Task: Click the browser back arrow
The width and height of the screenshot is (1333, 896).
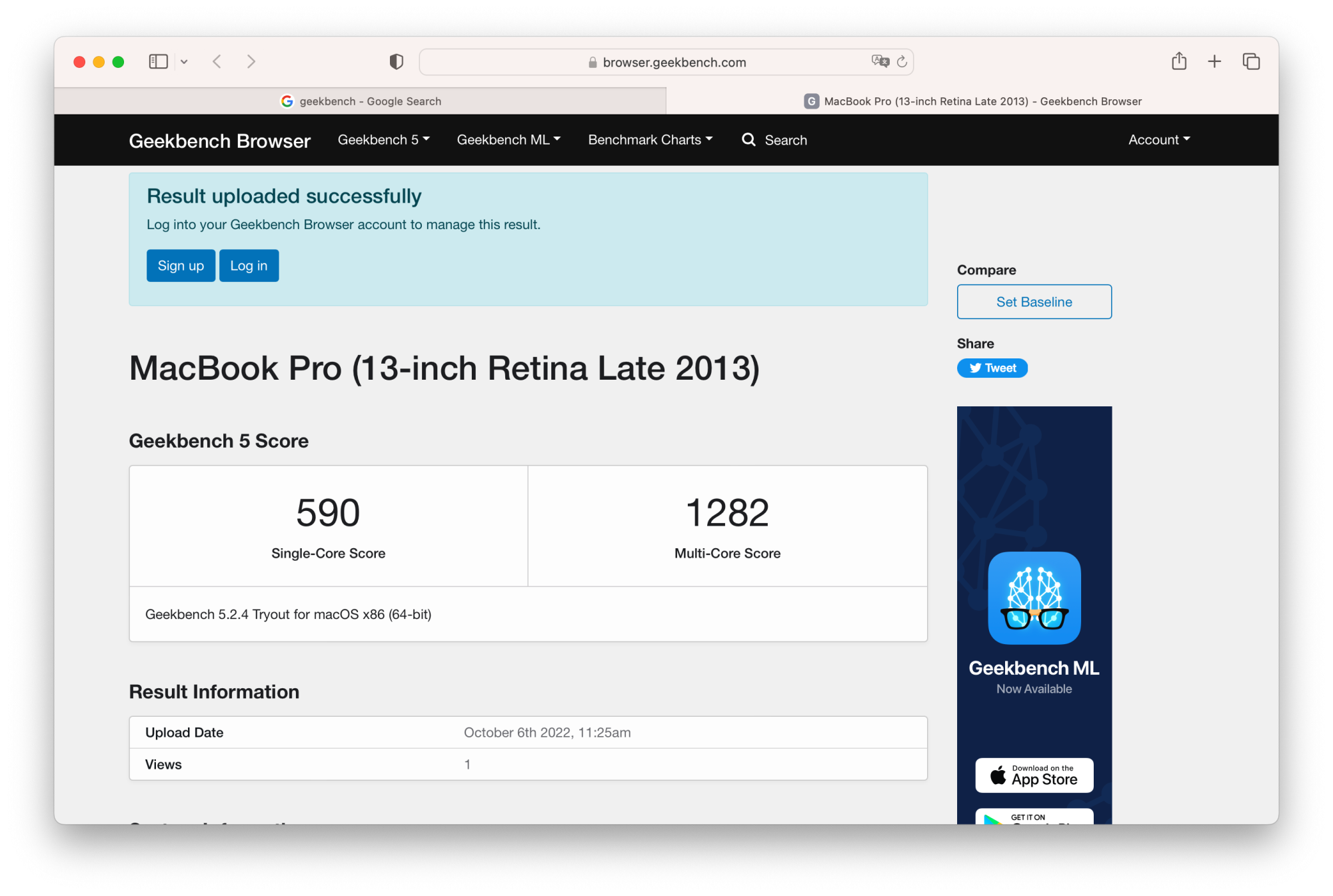Action: pyautogui.click(x=217, y=62)
